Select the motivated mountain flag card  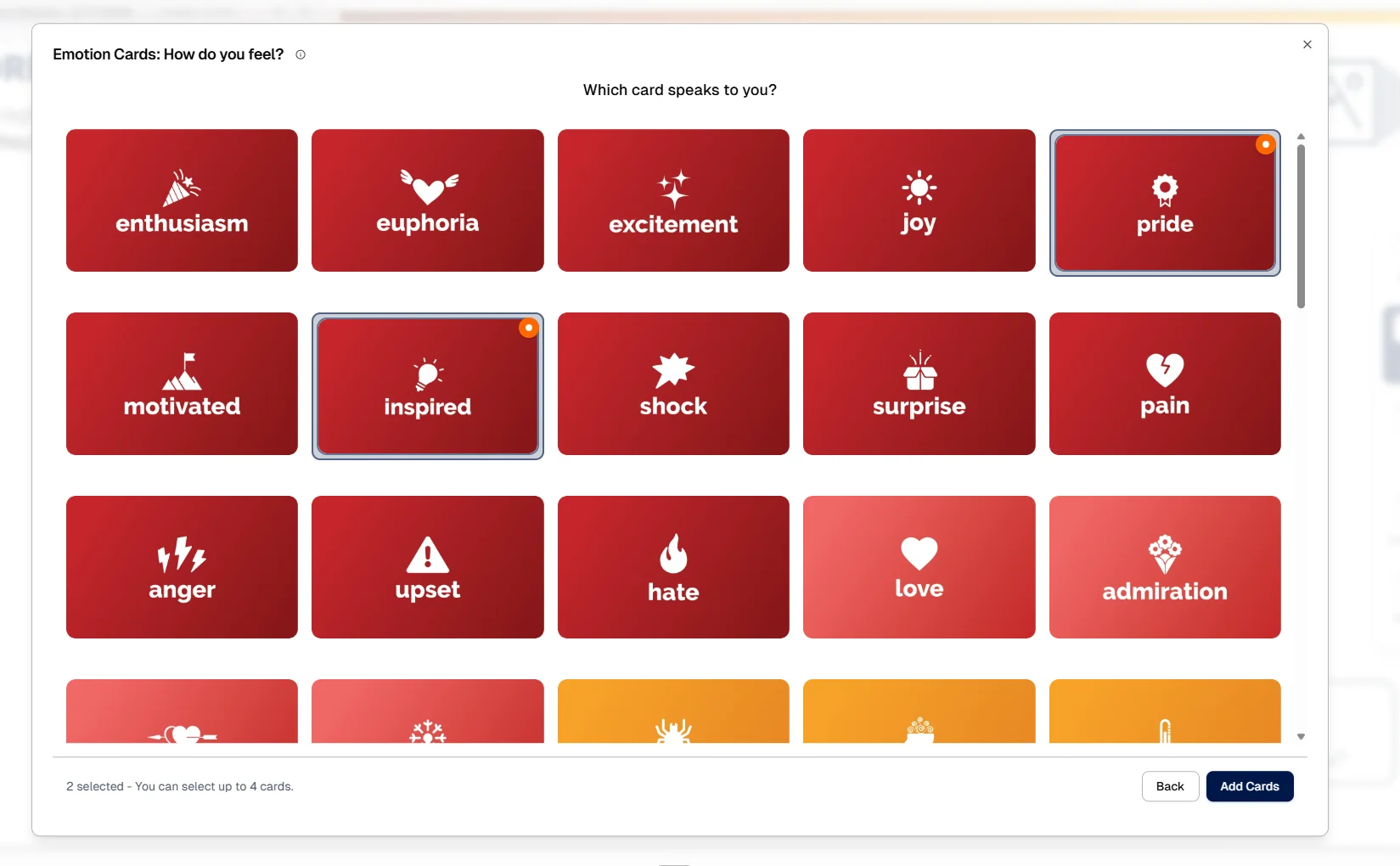point(181,384)
